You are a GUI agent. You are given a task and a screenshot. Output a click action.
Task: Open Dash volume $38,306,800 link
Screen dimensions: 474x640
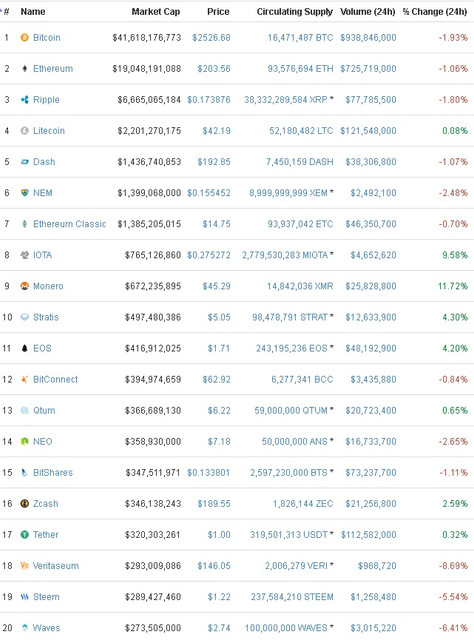coord(371,162)
